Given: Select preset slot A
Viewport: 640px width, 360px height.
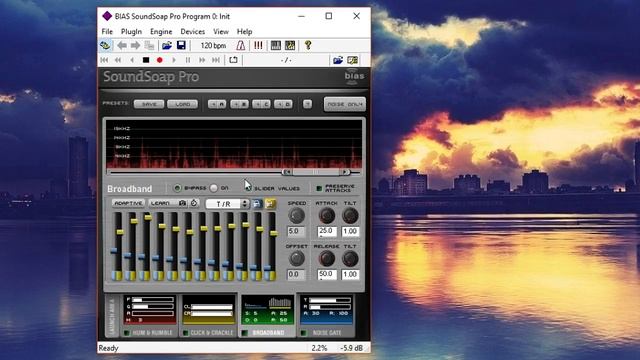Looking at the screenshot, I should pos(217,104).
